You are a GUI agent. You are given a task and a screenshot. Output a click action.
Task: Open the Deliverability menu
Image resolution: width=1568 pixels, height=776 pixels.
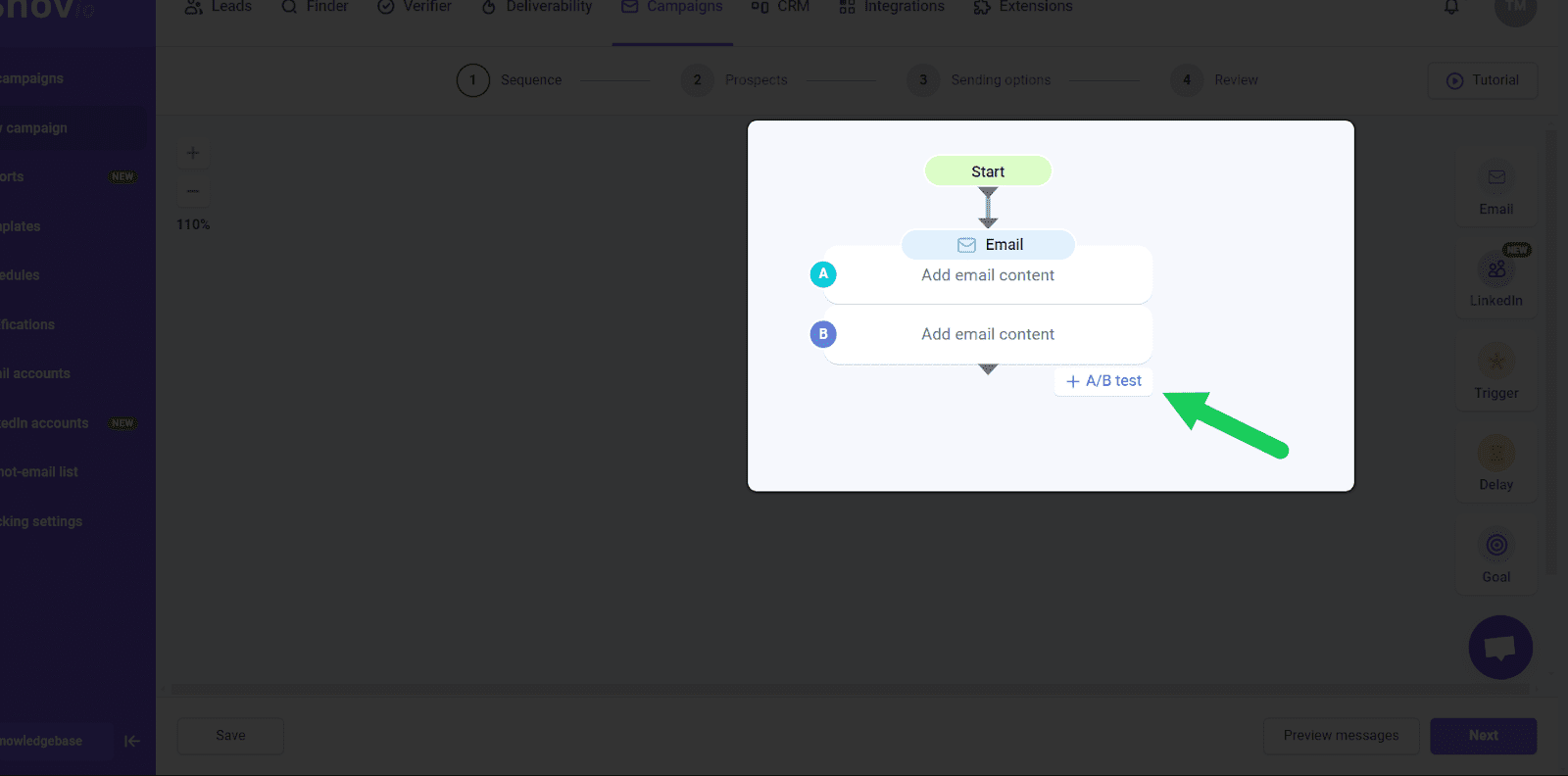click(x=537, y=8)
